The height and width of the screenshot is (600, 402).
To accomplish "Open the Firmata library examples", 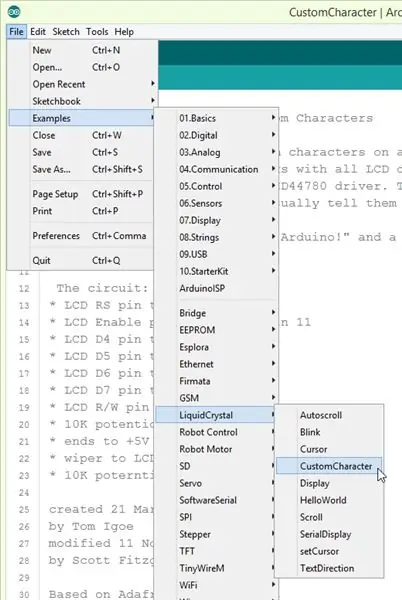I will click(216, 381).
